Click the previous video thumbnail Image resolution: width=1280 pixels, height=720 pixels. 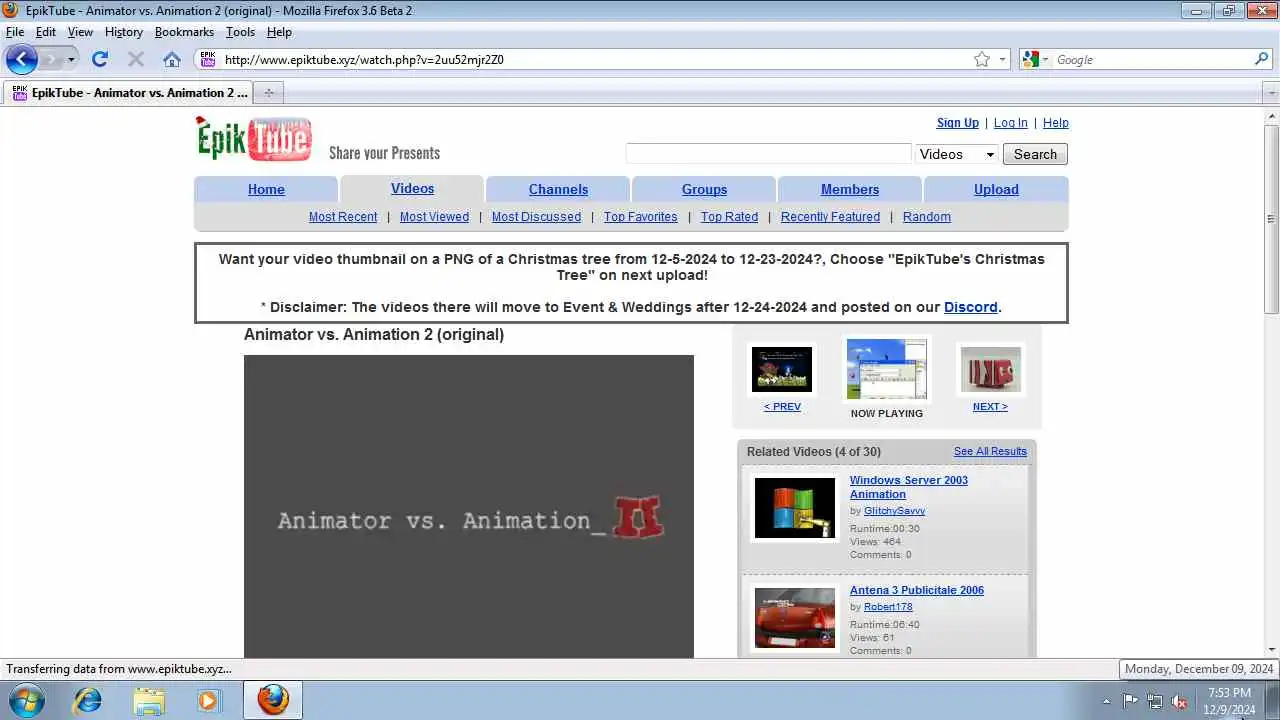pos(781,369)
